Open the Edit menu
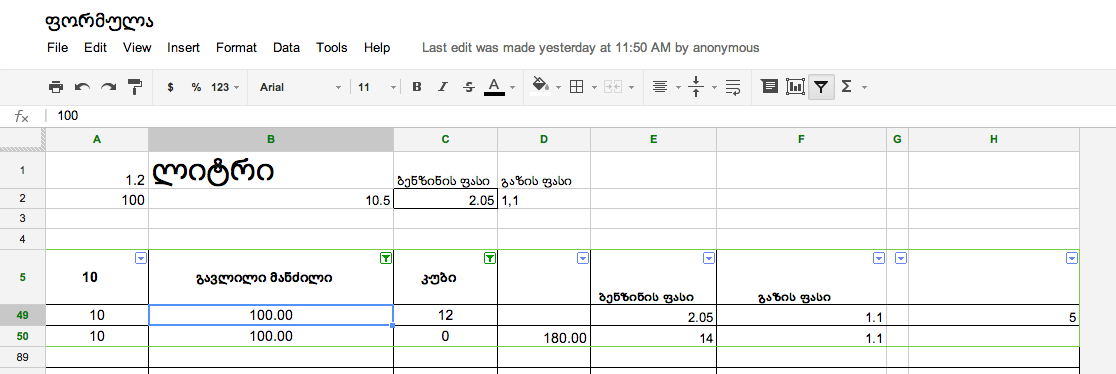1116x374 pixels. [x=95, y=48]
